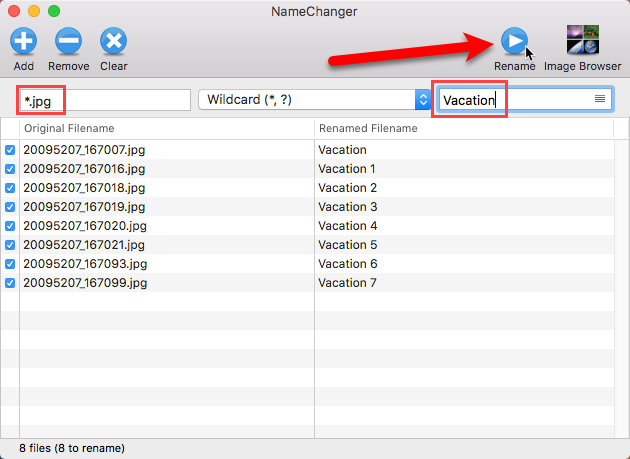Disable the 20095207_167099.jpg checkbox
The image size is (630, 459).
coord(10,283)
